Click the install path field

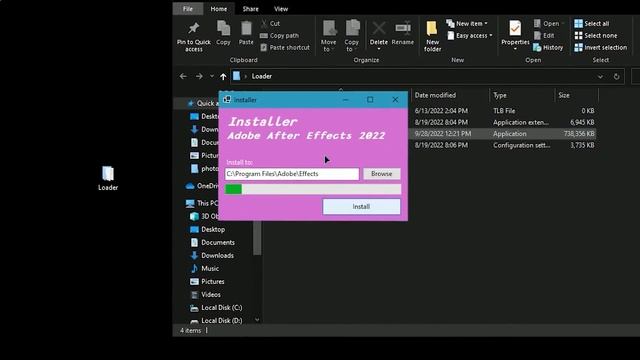coord(292,173)
